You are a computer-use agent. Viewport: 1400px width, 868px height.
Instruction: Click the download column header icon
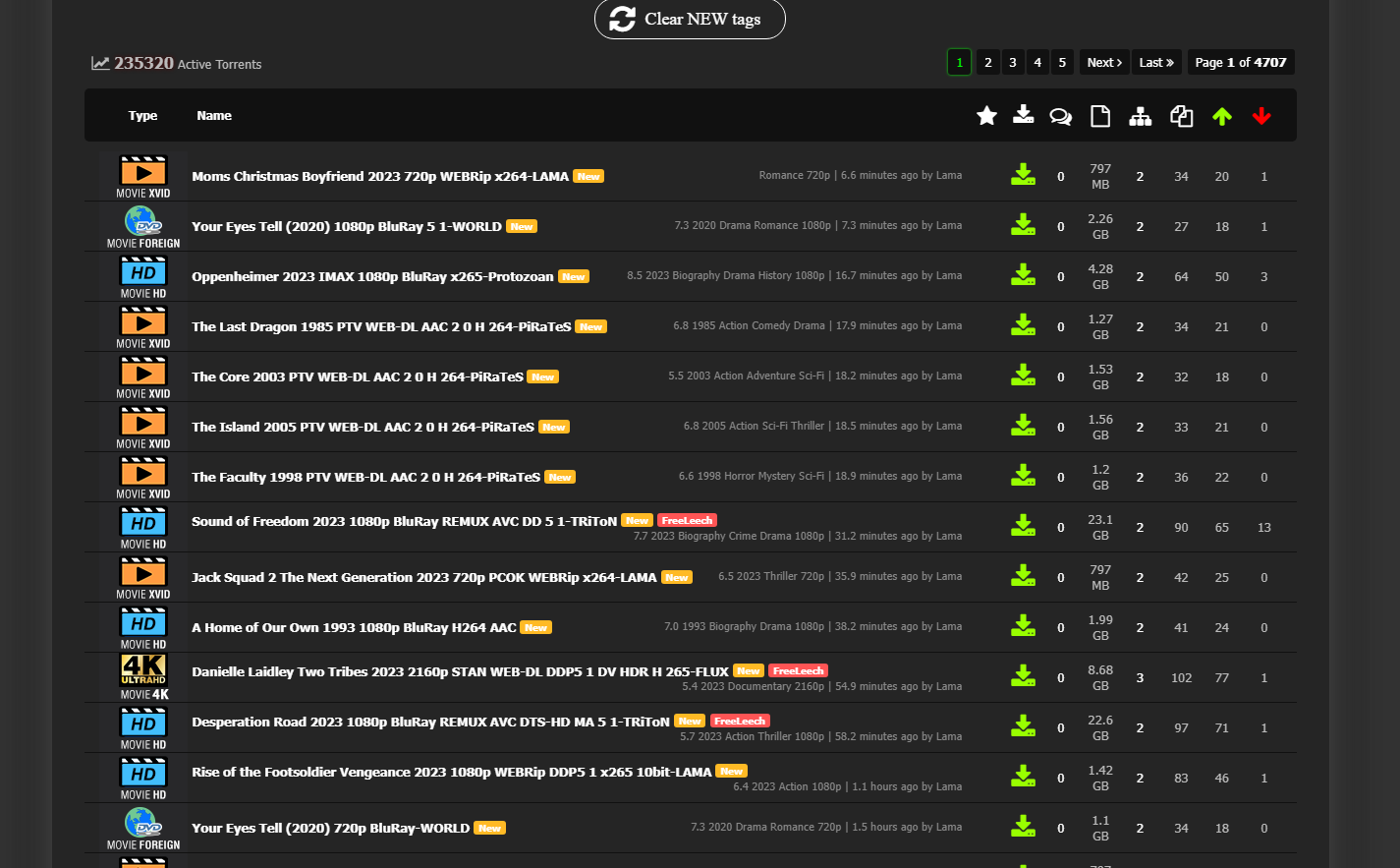click(x=1023, y=115)
